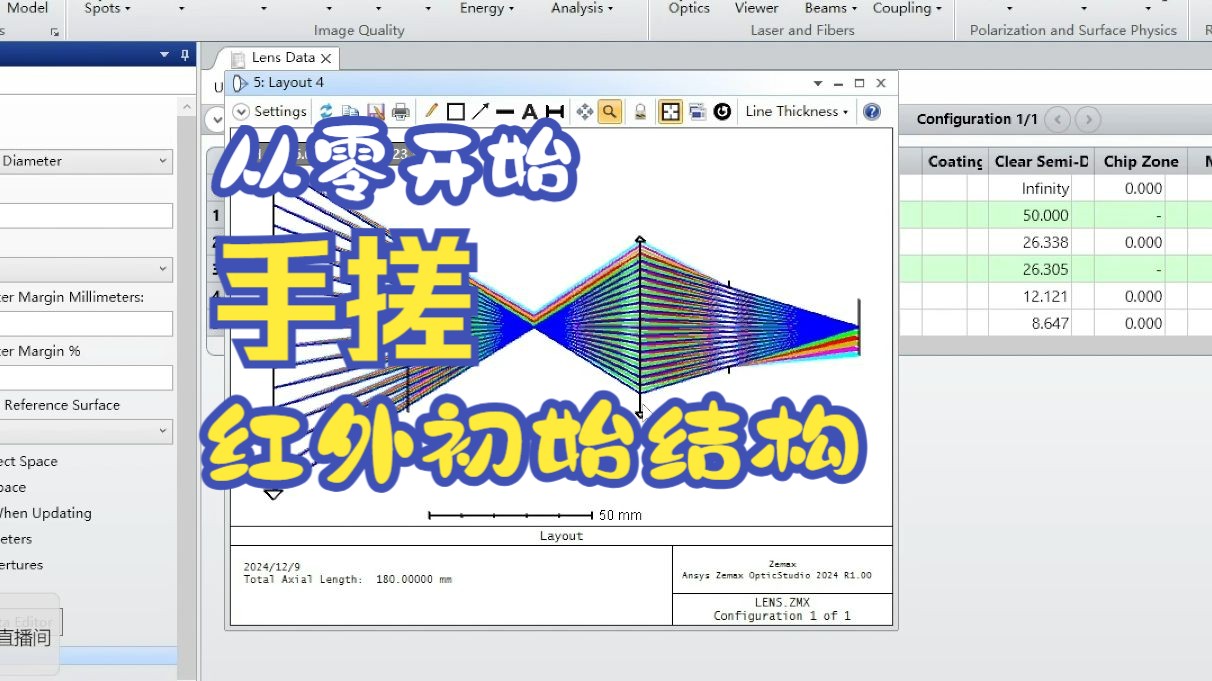The height and width of the screenshot is (681, 1212).
Task: Click Margin Millimeters input field
Action: [x=86, y=324]
